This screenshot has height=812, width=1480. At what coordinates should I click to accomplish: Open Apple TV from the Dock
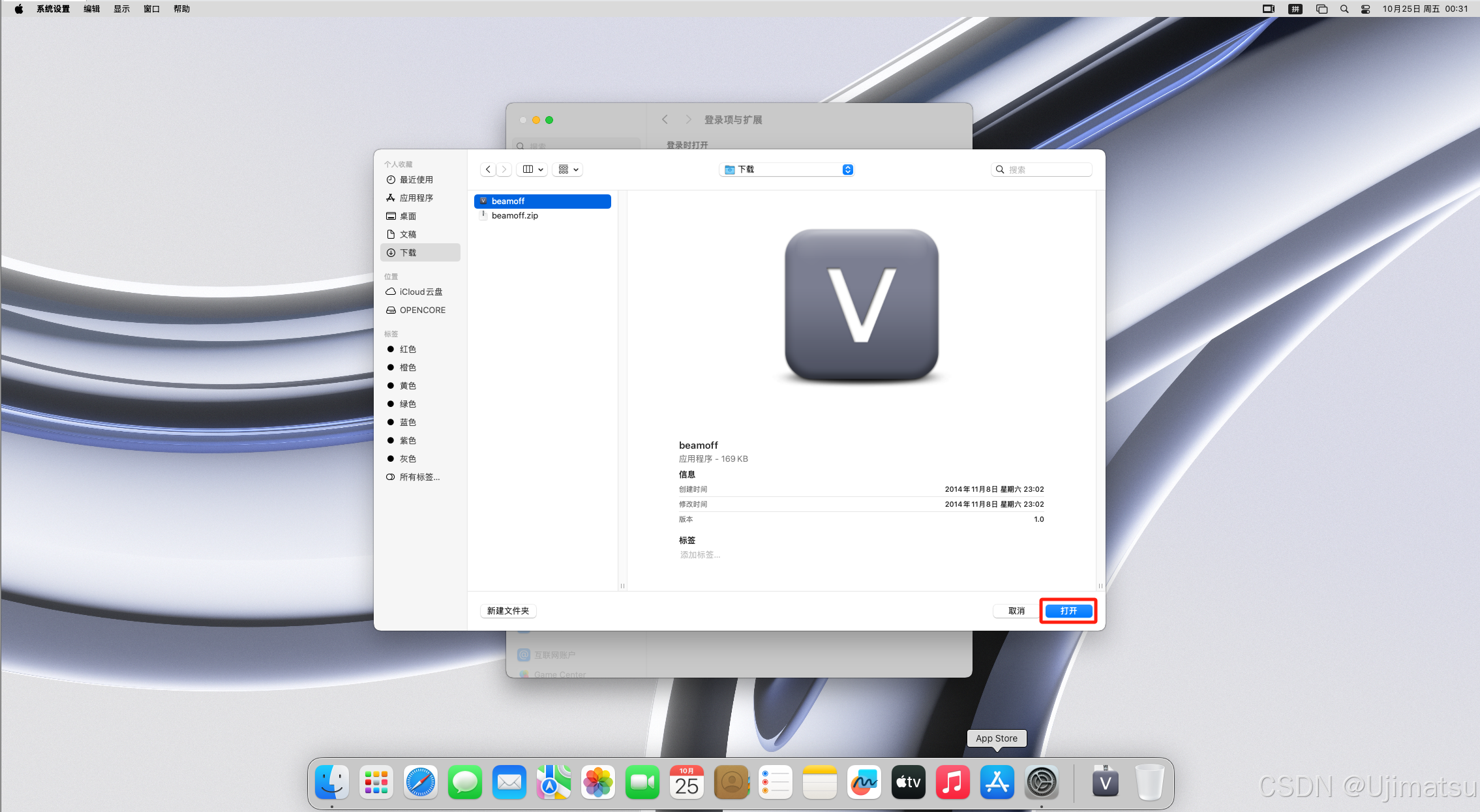tap(909, 782)
